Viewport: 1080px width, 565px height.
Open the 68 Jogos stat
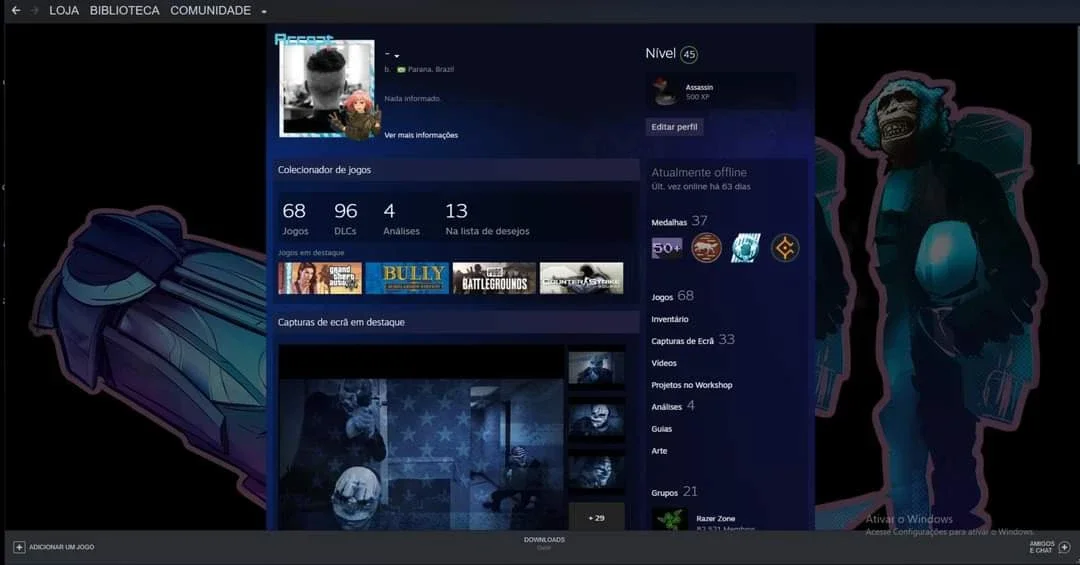[x=295, y=218]
